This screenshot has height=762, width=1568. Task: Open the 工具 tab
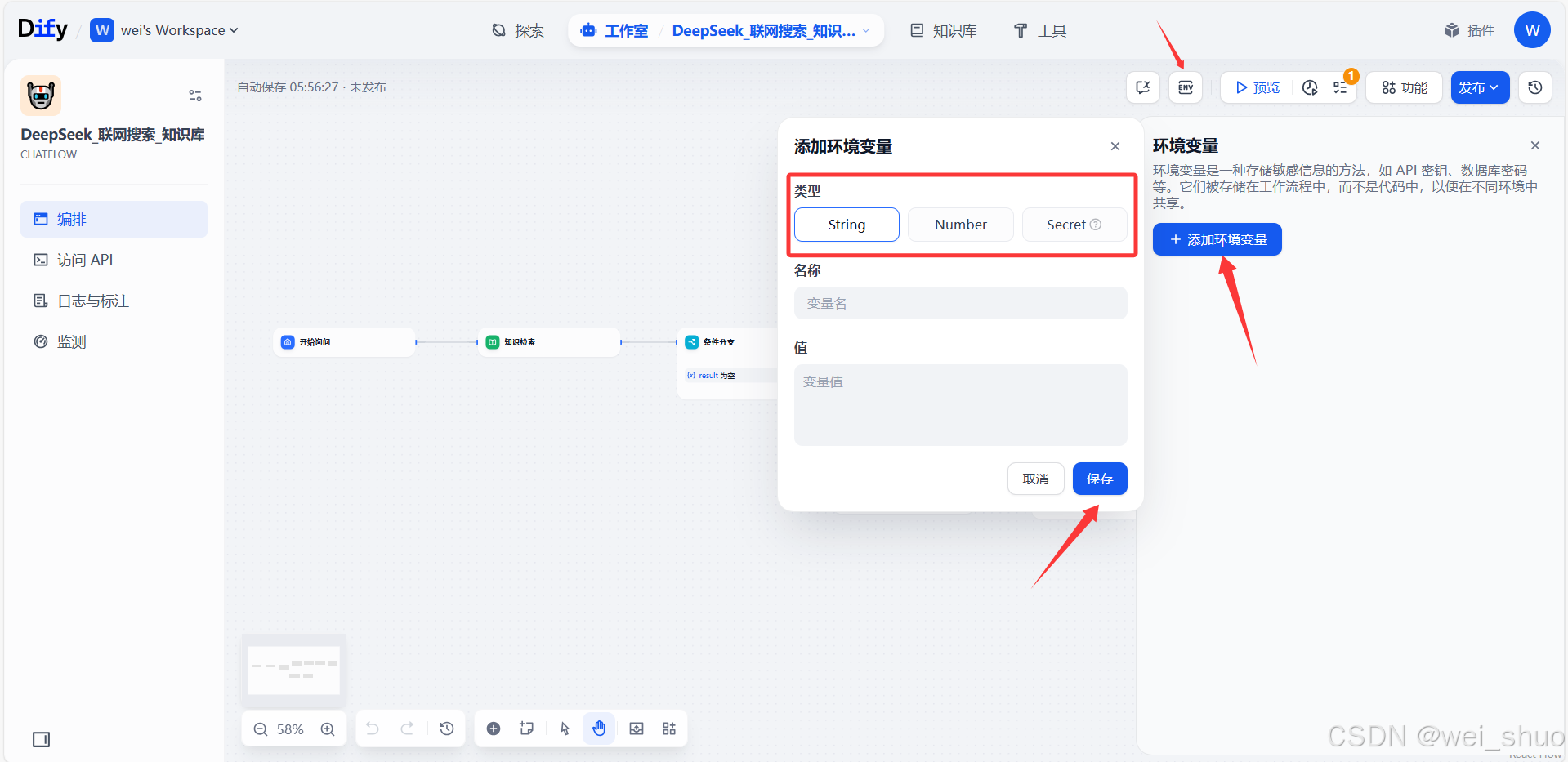[x=1040, y=30]
